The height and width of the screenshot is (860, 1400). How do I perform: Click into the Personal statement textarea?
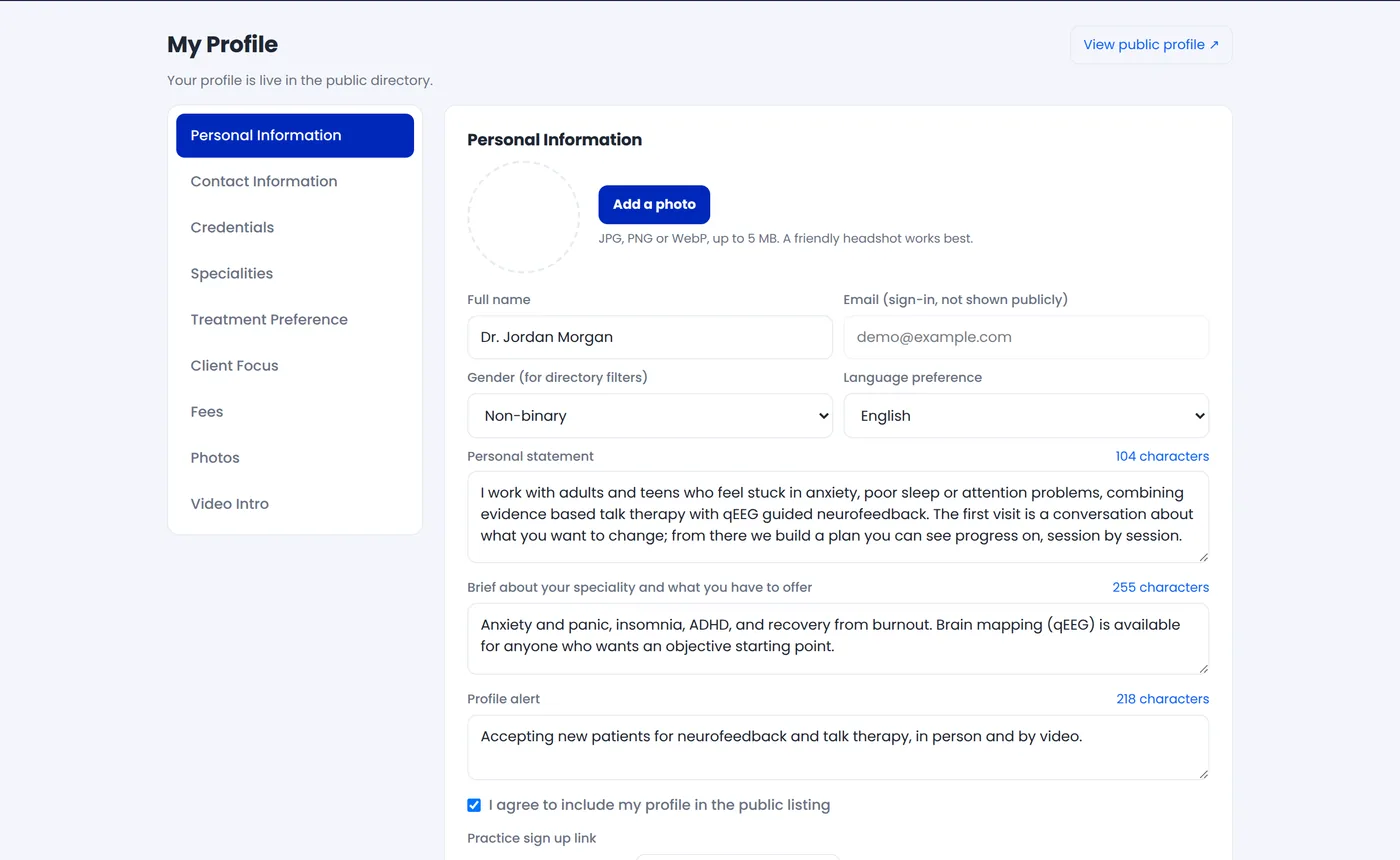(x=838, y=517)
